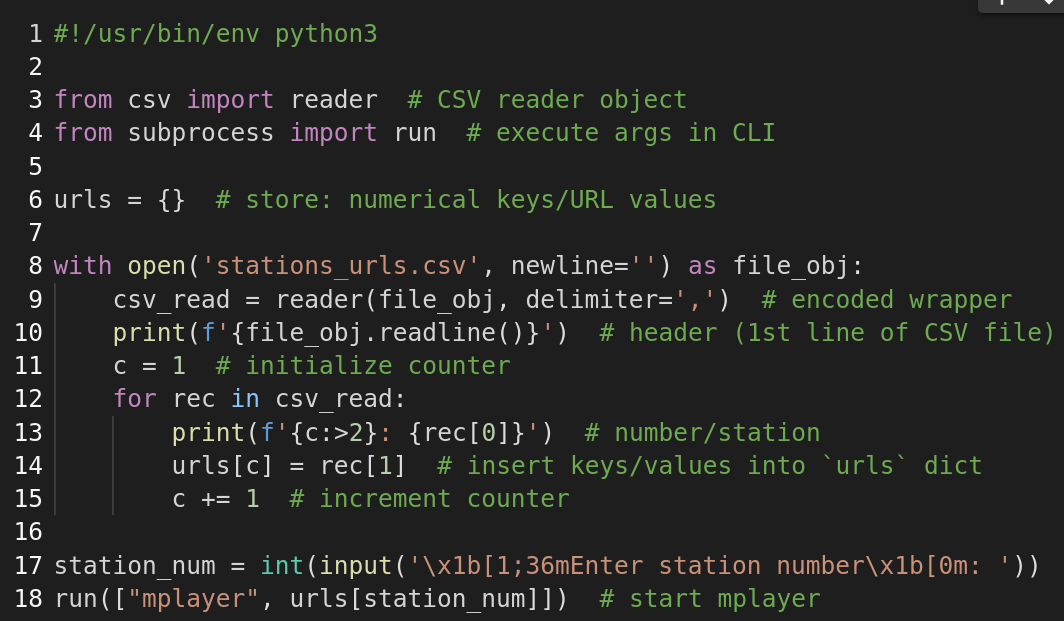The width and height of the screenshot is (1064, 621).
Task: Click 'run' imported name on line 4
Action: [415, 133]
